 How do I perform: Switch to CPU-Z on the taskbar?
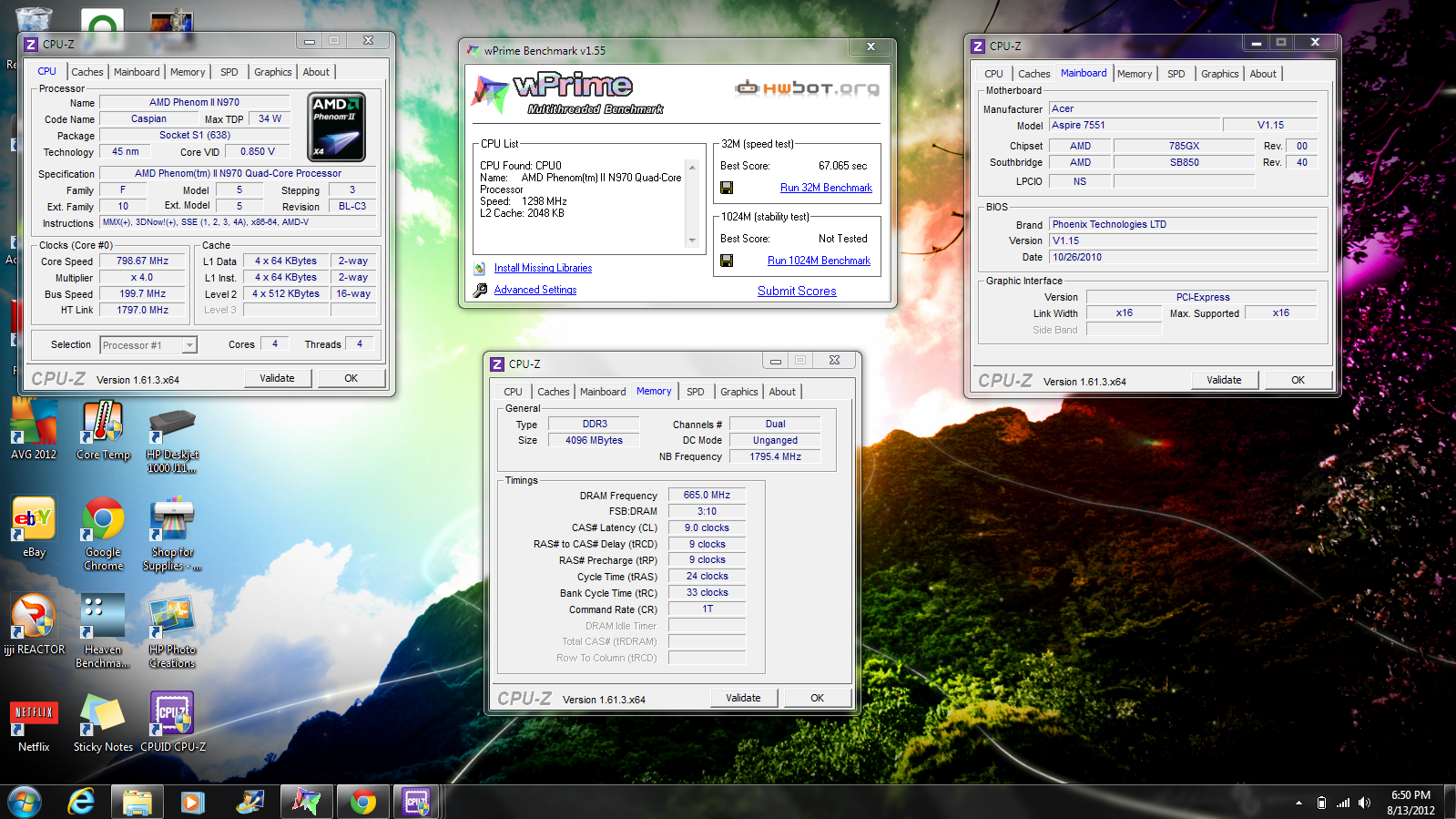click(417, 802)
